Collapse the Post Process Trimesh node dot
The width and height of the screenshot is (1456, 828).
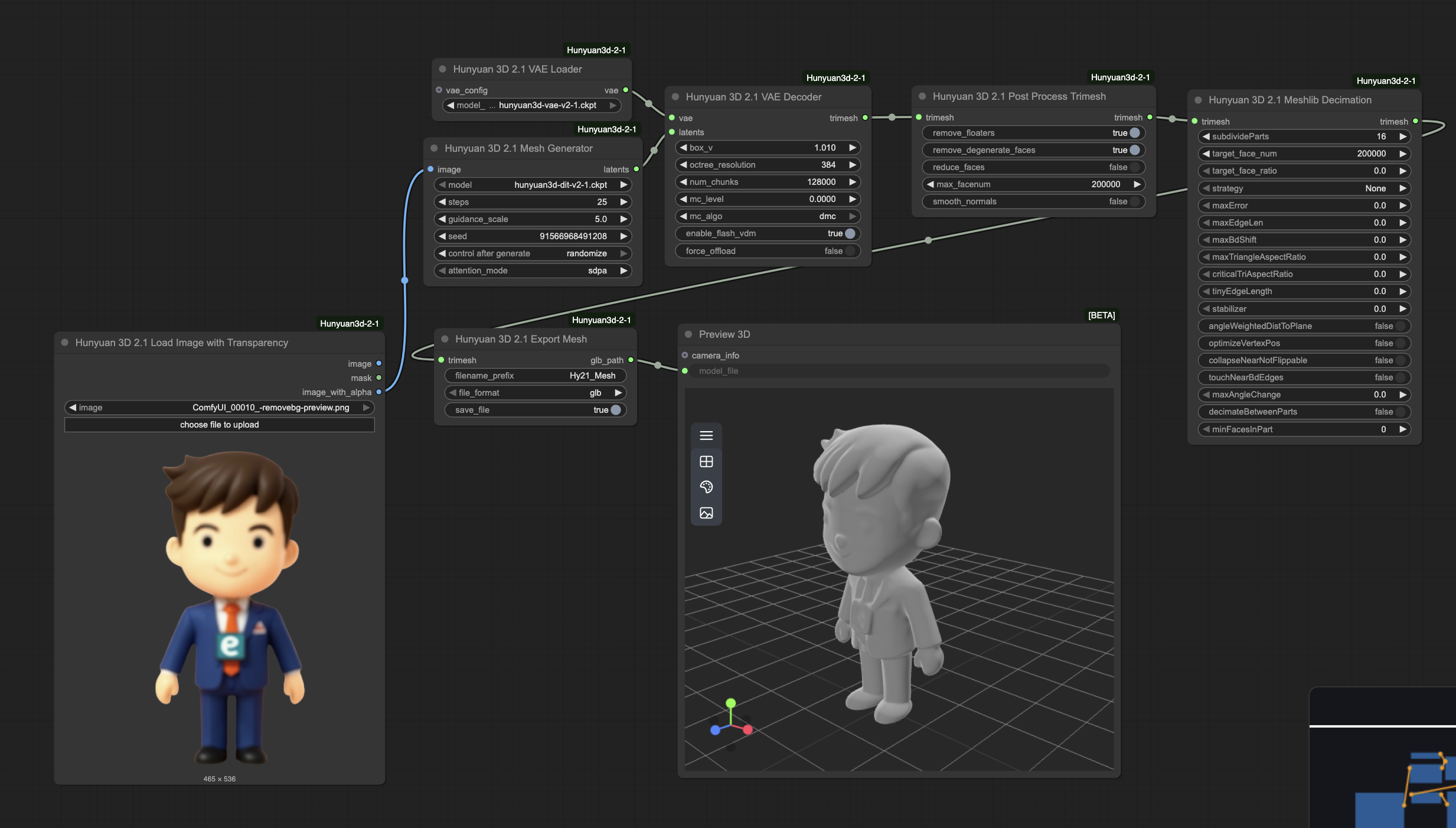pos(922,96)
